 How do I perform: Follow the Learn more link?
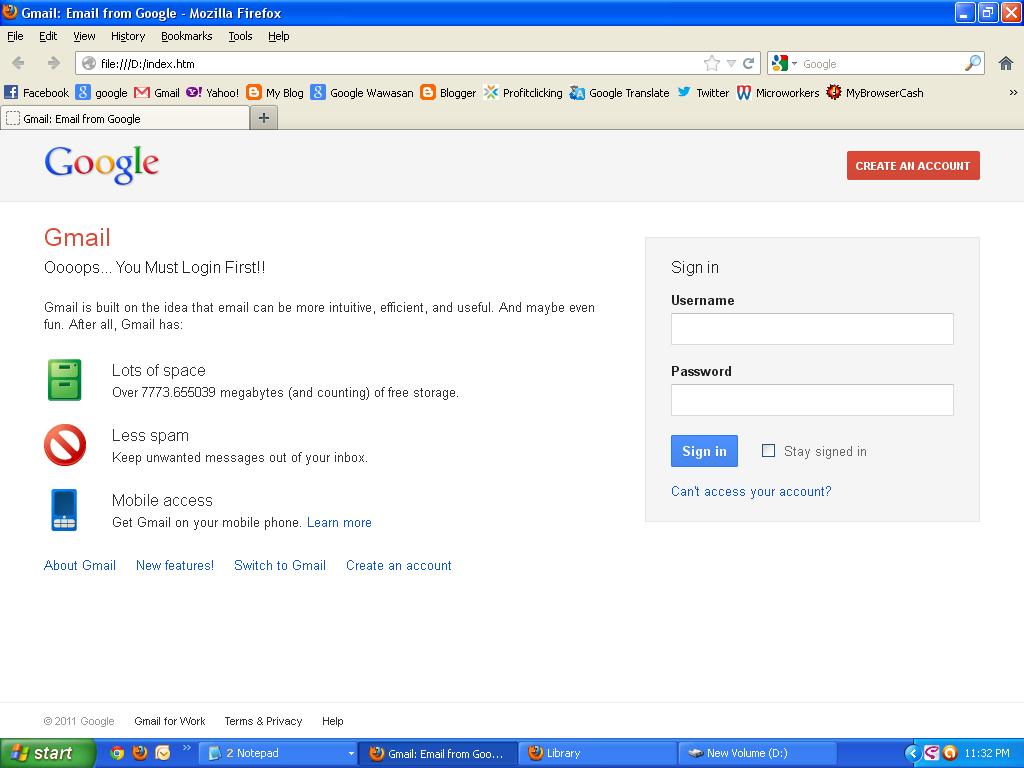click(x=339, y=522)
